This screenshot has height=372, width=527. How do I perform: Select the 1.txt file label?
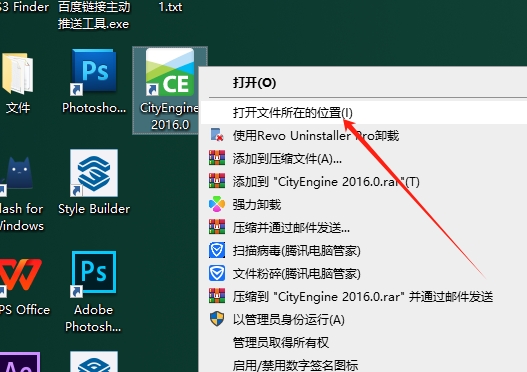pos(170,7)
